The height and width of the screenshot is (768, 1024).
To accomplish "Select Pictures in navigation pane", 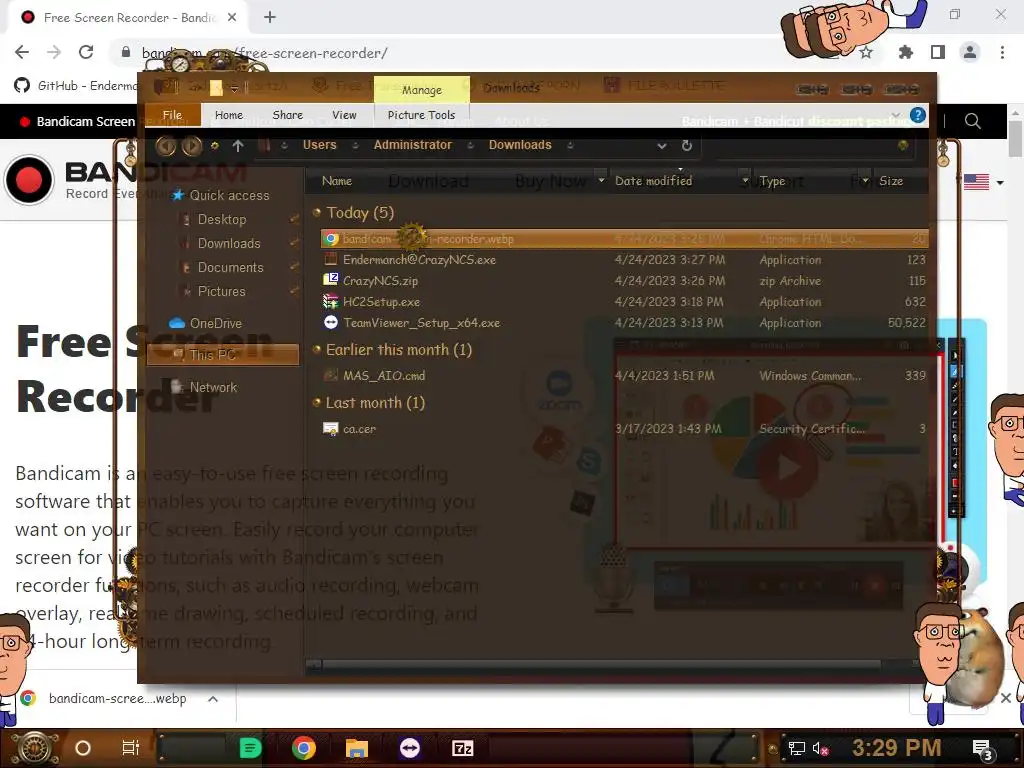I will coord(221,291).
